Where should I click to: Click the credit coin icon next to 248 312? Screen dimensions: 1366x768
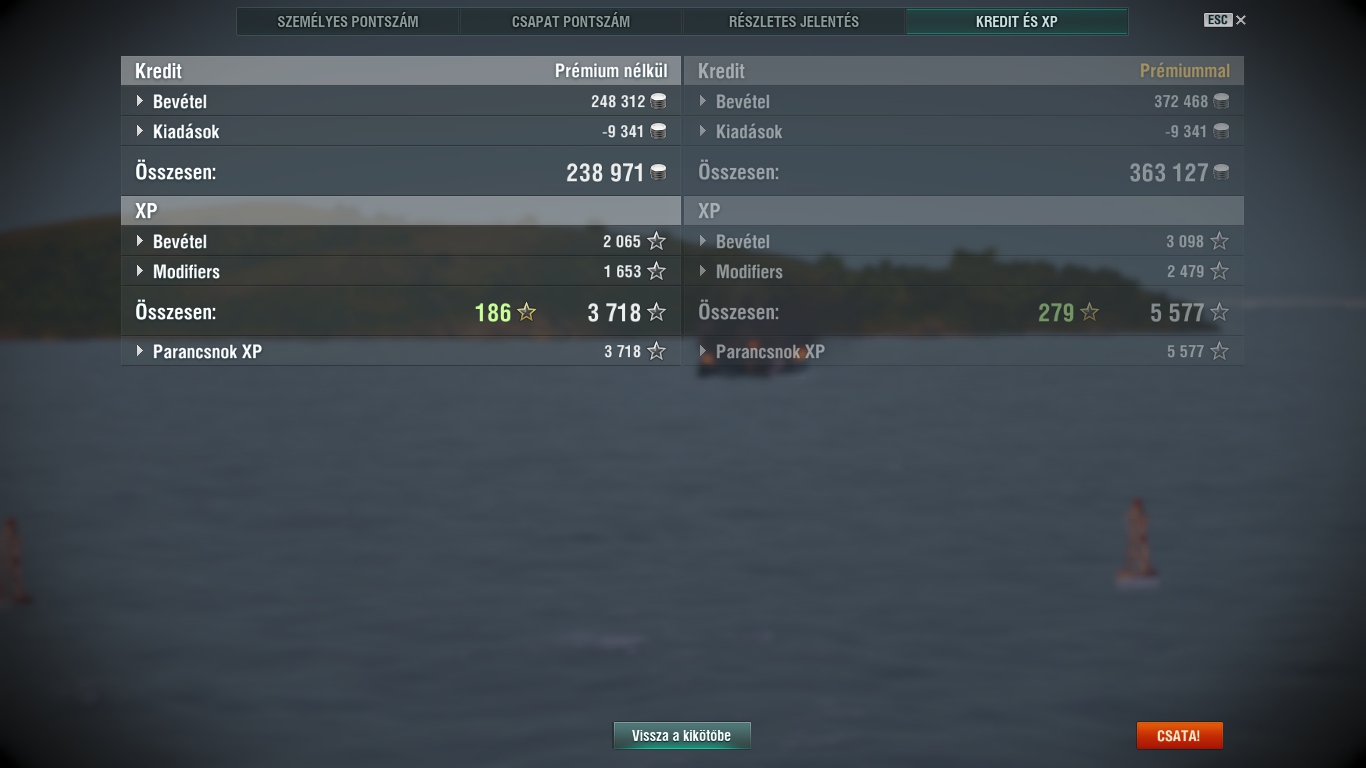[x=658, y=101]
